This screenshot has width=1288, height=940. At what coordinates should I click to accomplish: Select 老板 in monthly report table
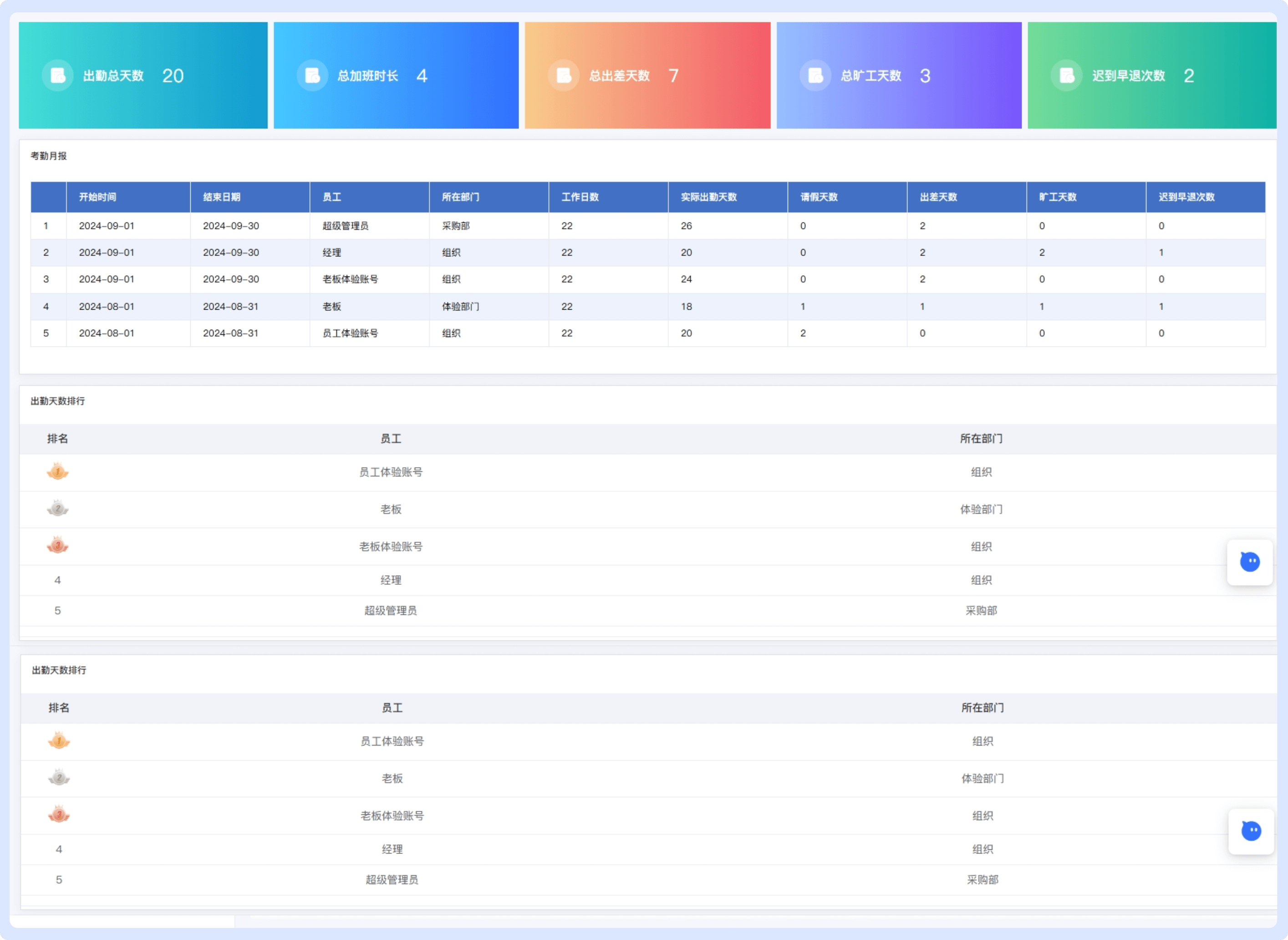point(331,307)
